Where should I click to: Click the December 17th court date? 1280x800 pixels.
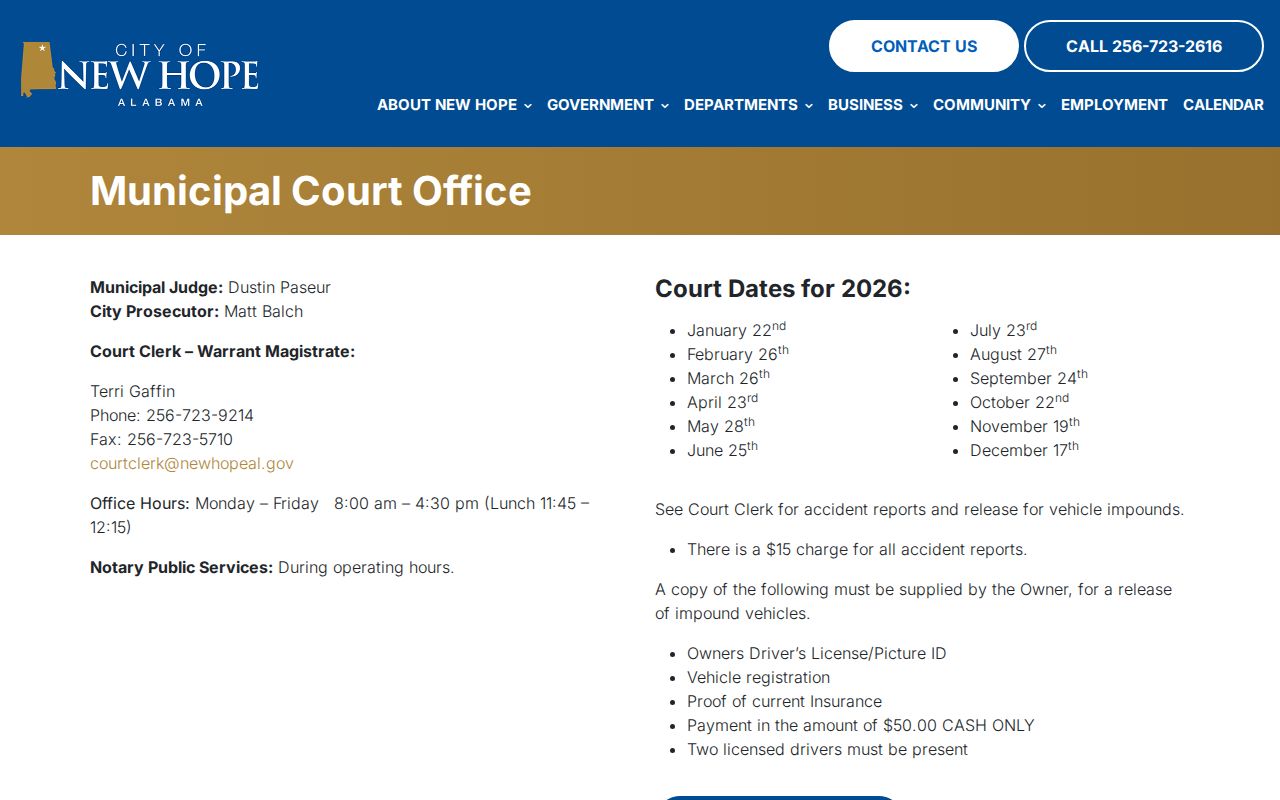1024,450
